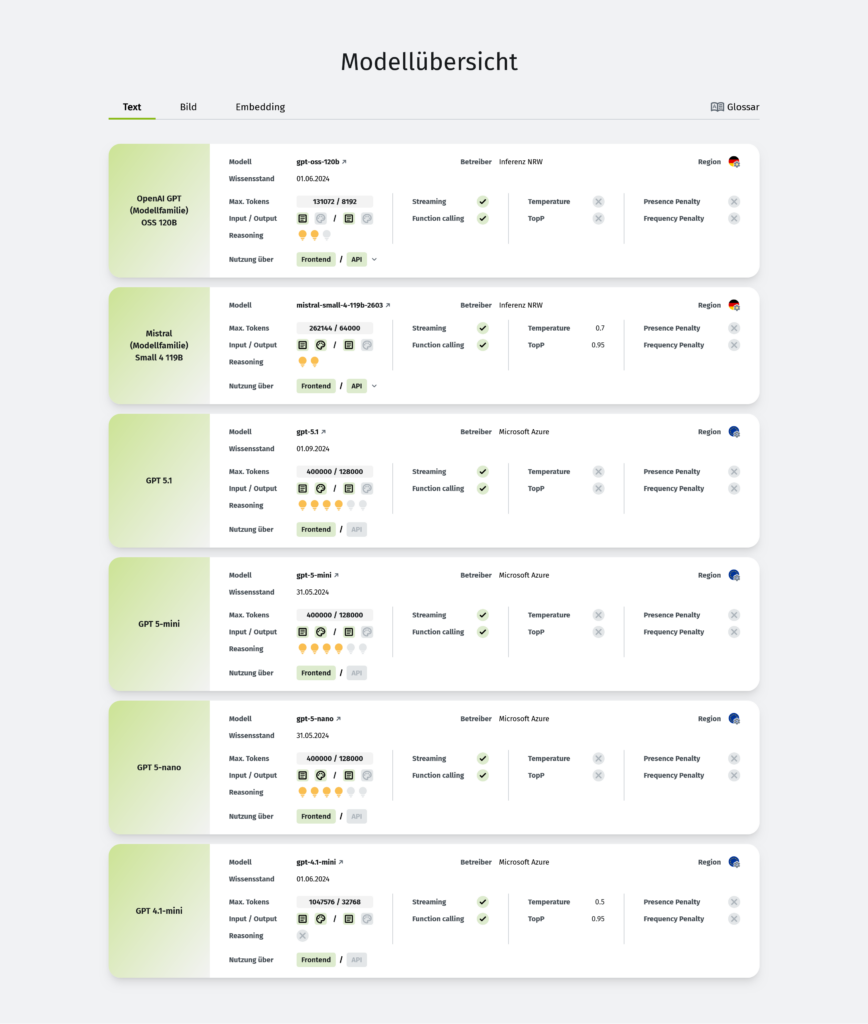Screen dimensions: 868x1024
Task: Click the Streaming checkmark for gpt-oss-120b
Action: (483, 202)
